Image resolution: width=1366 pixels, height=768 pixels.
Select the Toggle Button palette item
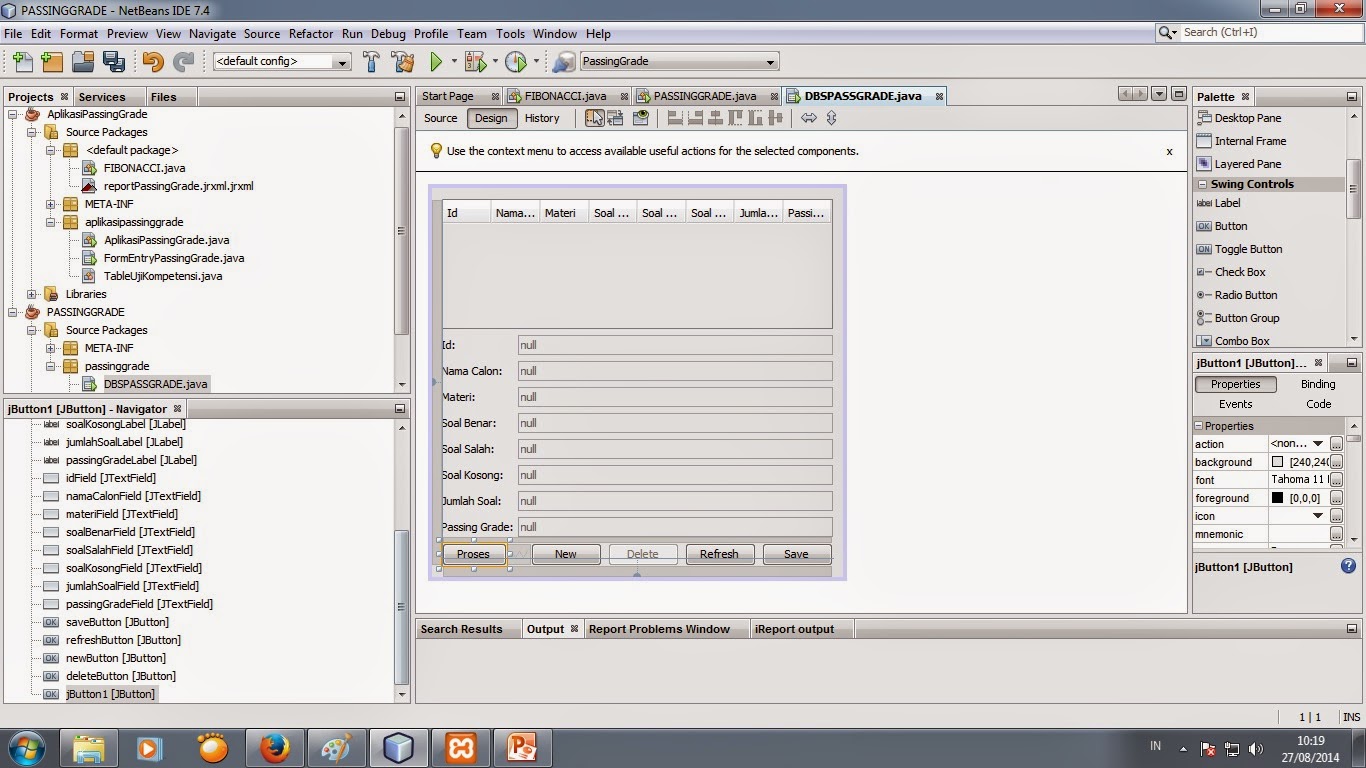point(1248,249)
